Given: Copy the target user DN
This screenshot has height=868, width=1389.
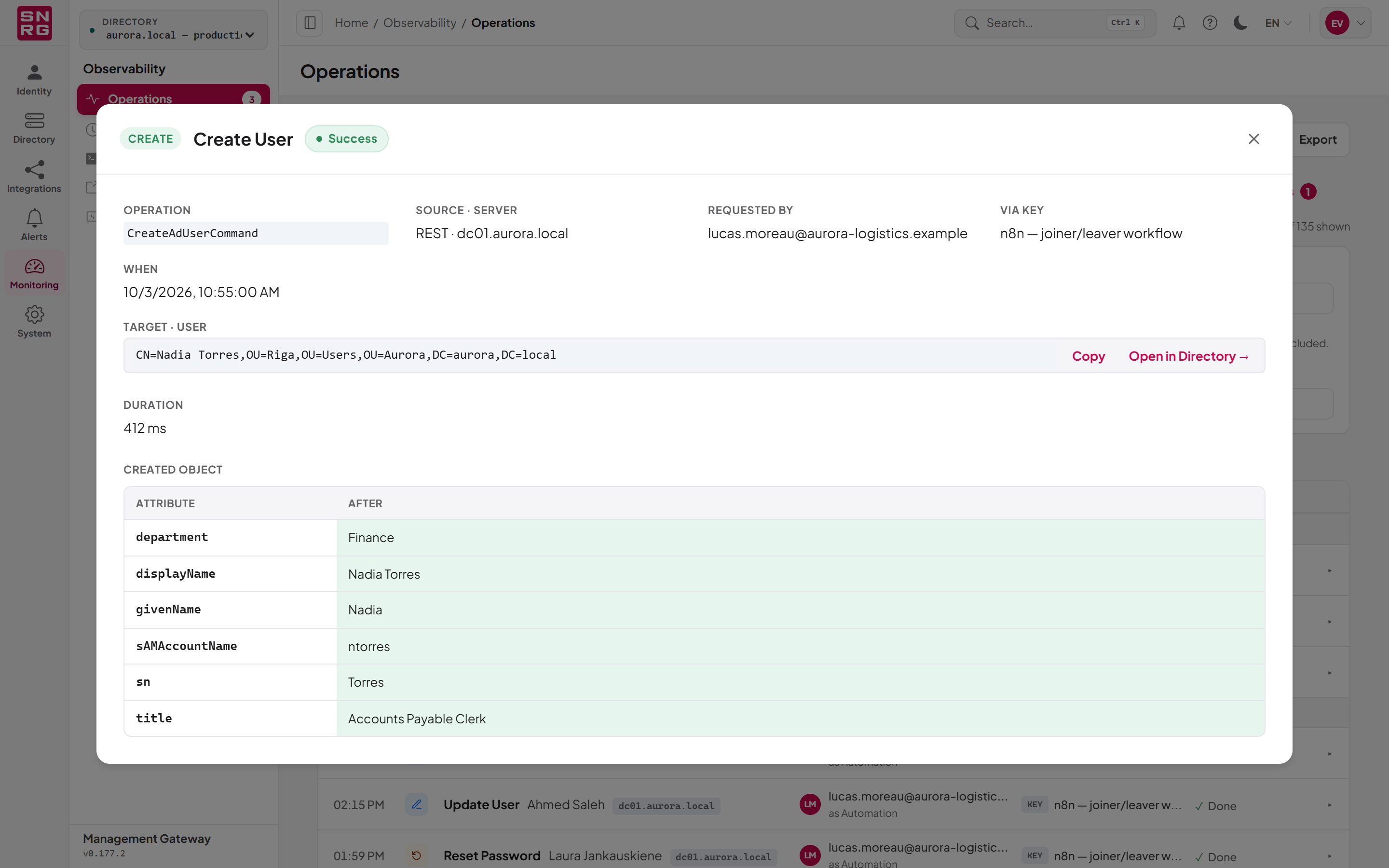Looking at the screenshot, I should point(1088,356).
